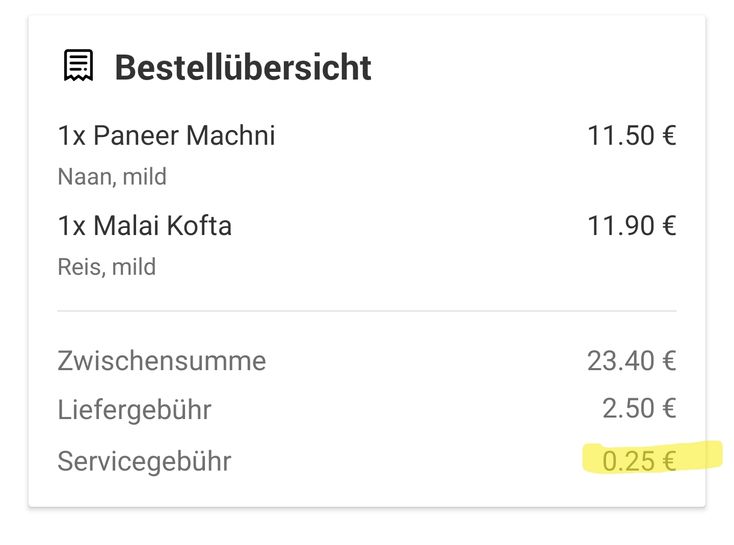Click the 11.90 € Malai Kofta price
The height and width of the screenshot is (545, 734).
point(631,226)
